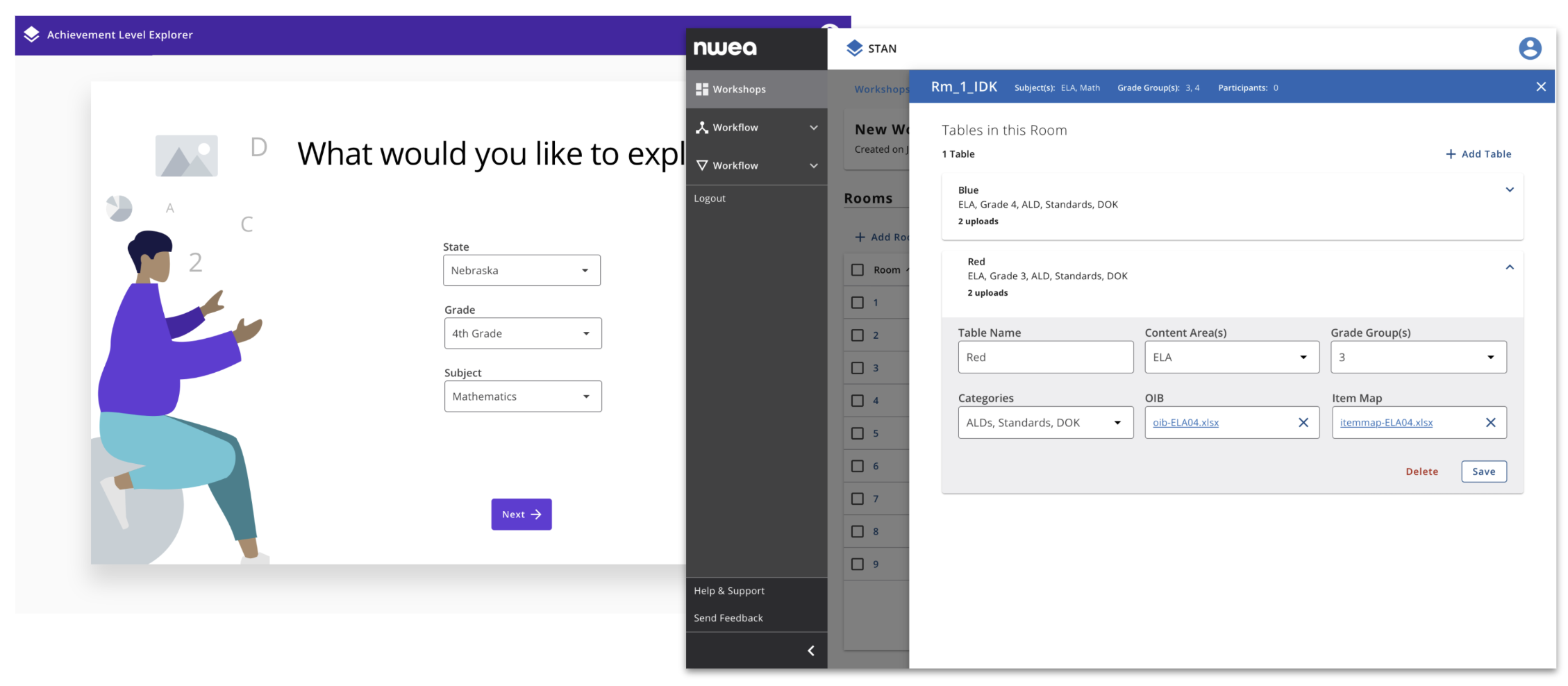
Task: Click the "2 uploads" text under Red
Action: pyautogui.click(x=987, y=293)
